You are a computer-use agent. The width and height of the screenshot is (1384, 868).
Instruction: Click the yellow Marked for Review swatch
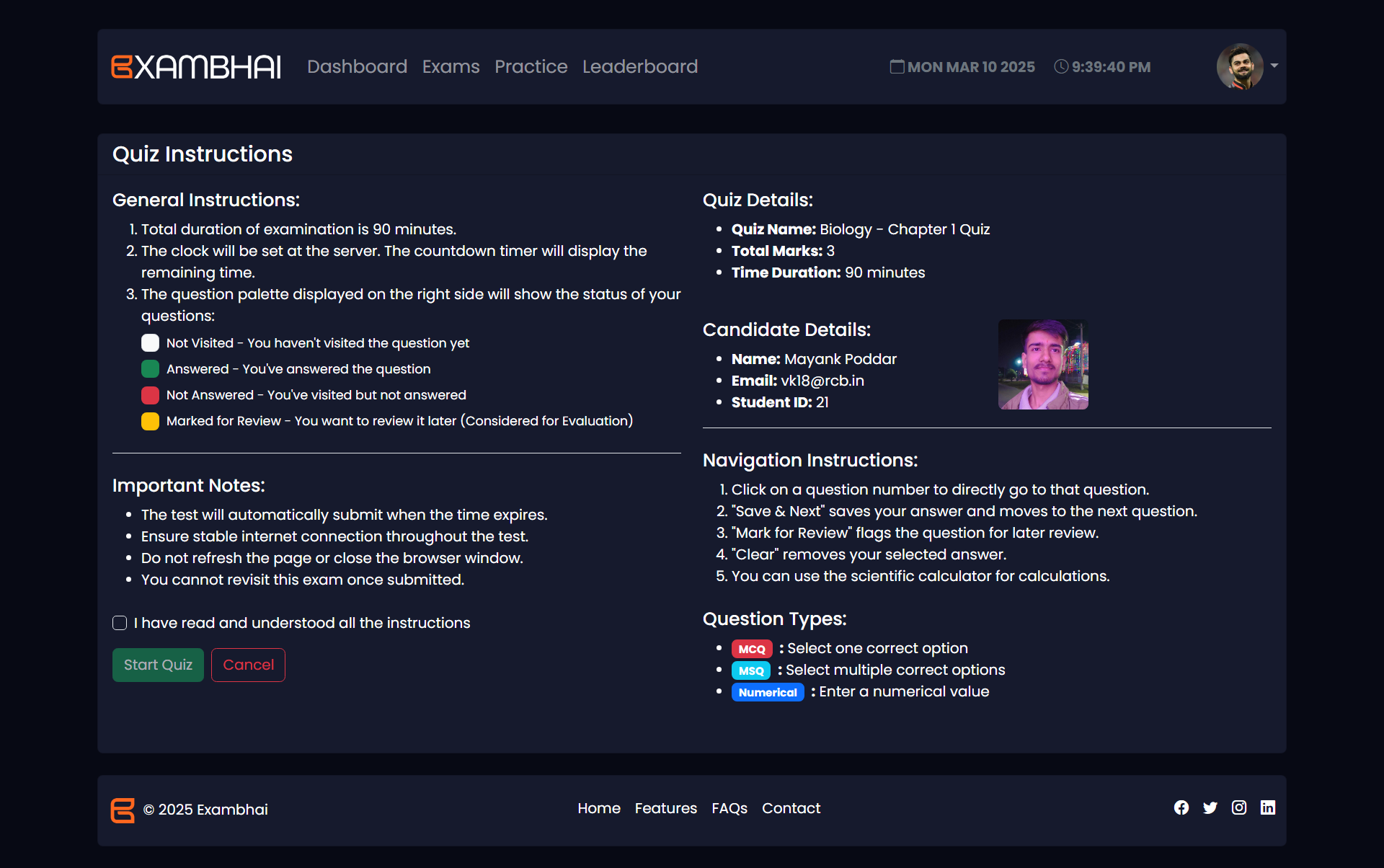pyautogui.click(x=150, y=421)
